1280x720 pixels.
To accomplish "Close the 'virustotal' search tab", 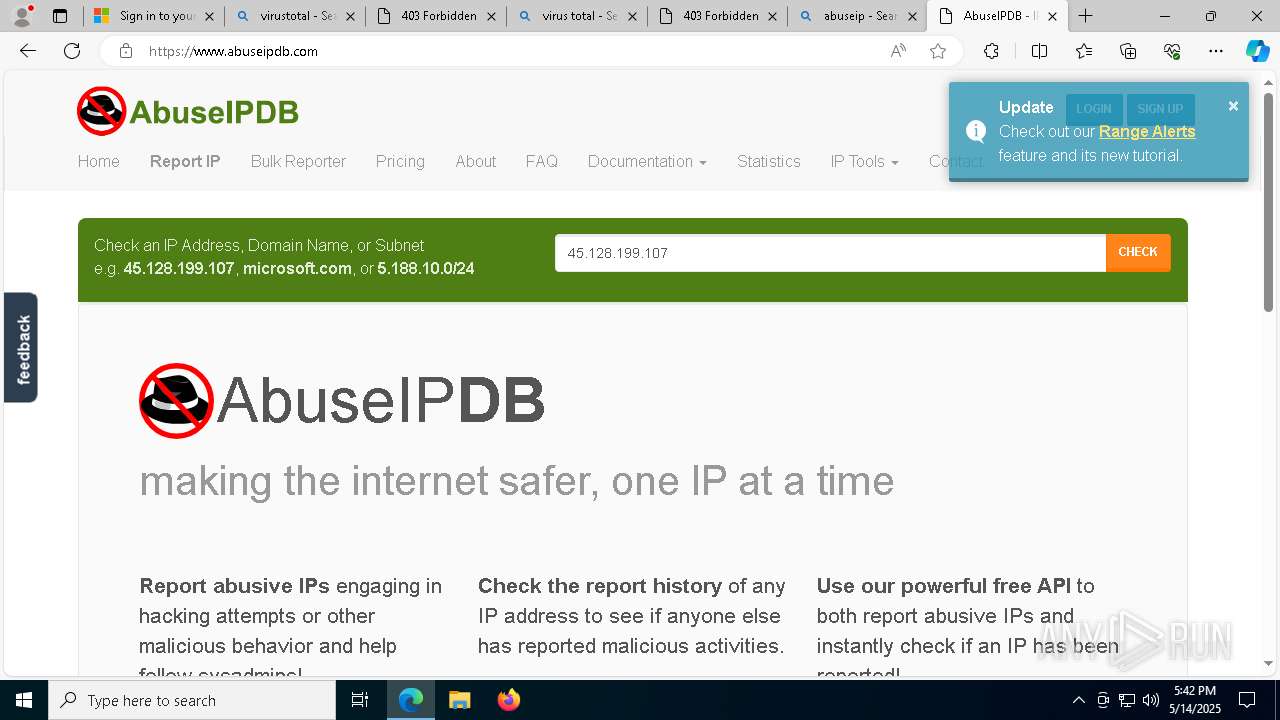I will 350,16.
